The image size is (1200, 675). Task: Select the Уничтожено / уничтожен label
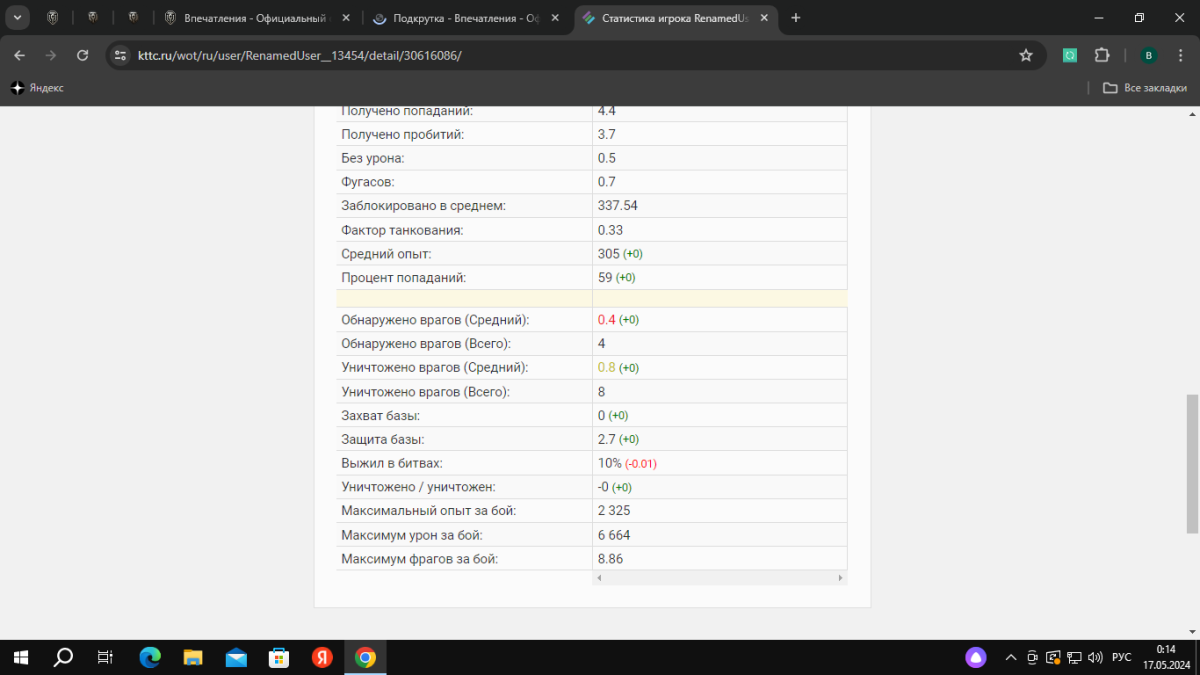(x=418, y=488)
